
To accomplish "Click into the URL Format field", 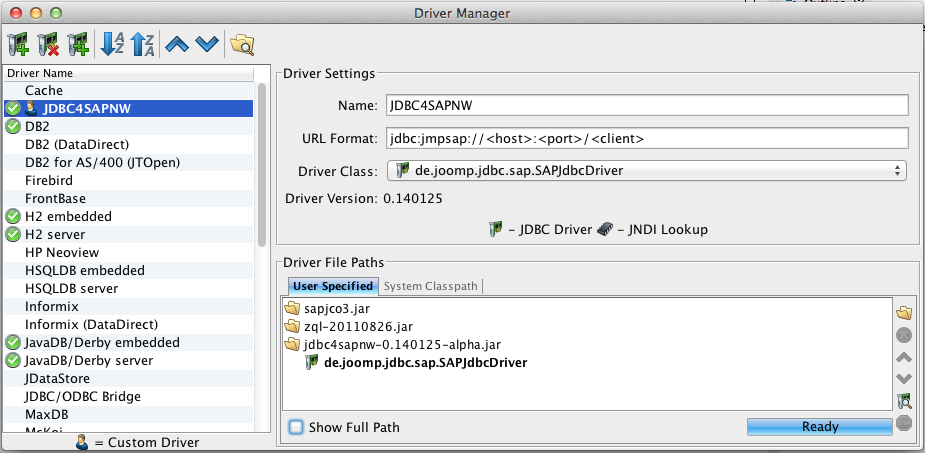I will (647, 139).
